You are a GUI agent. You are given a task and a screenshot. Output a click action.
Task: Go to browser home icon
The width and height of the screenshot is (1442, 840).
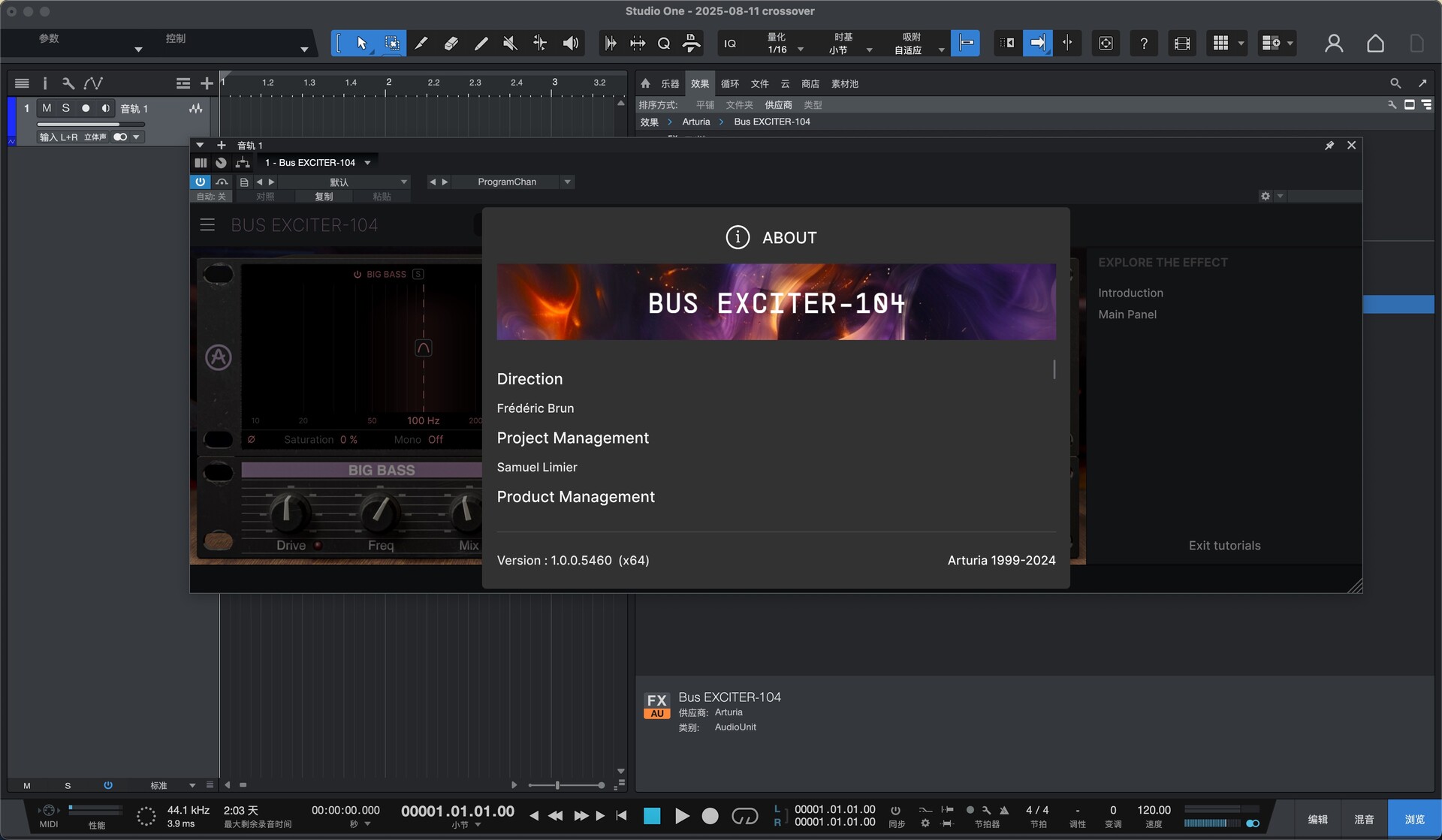pyautogui.click(x=645, y=83)
